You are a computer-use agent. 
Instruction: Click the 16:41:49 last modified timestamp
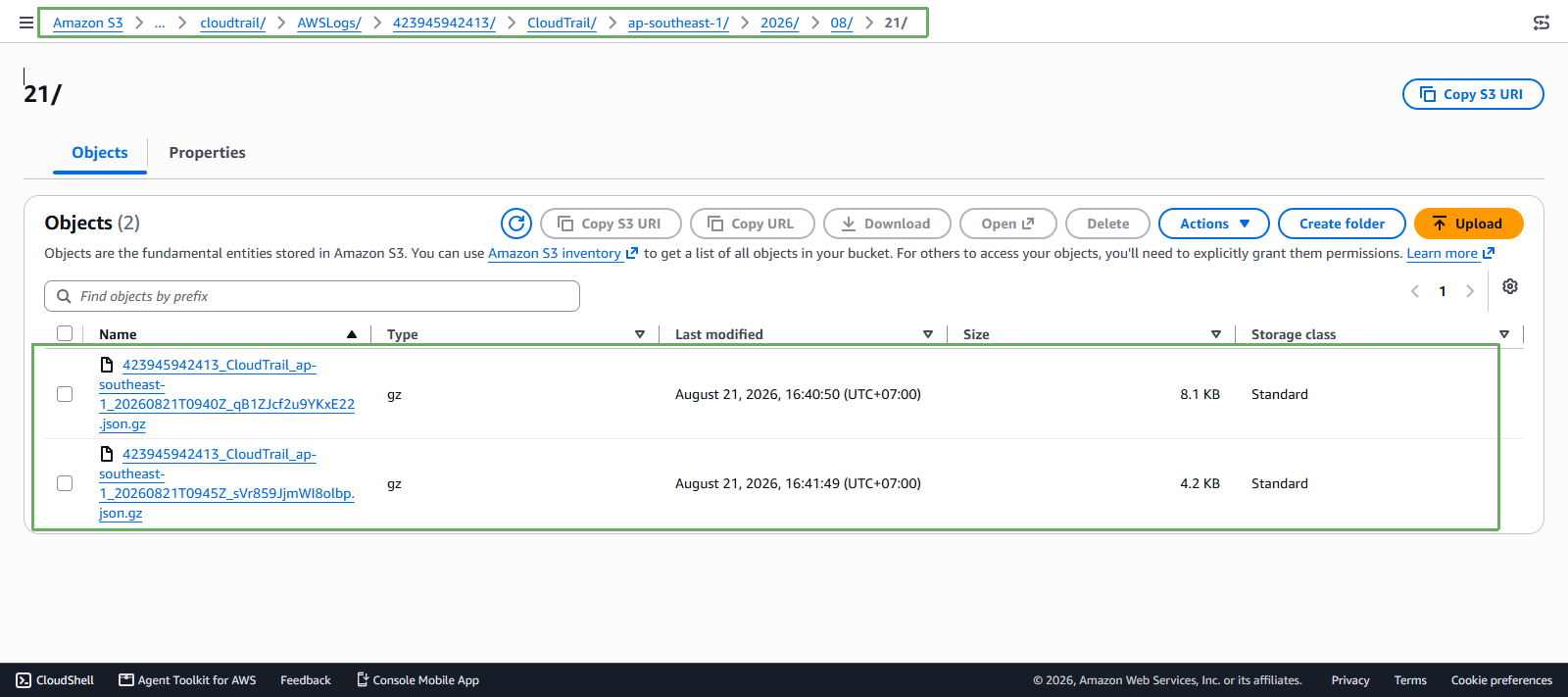coord(798,483)
